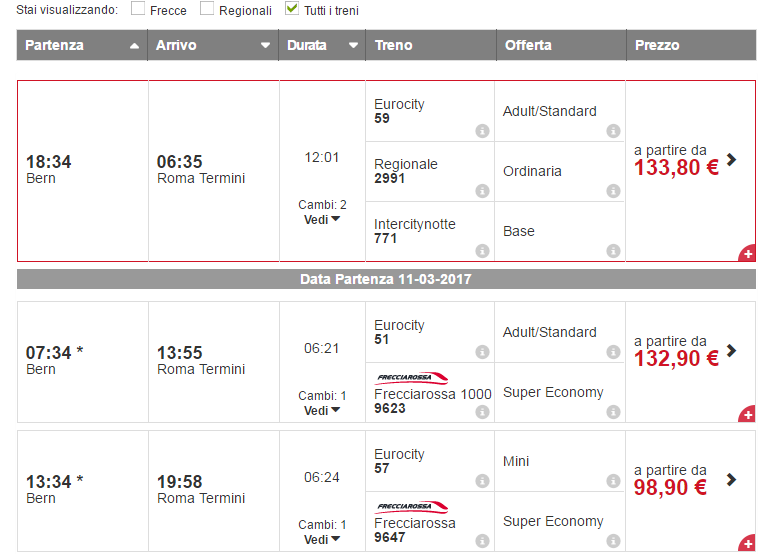Image resolution: width=764 pixels, height=554 pixels.
Task: Expand Vedi changes for 07:34 departure
Action: [322, 410]
